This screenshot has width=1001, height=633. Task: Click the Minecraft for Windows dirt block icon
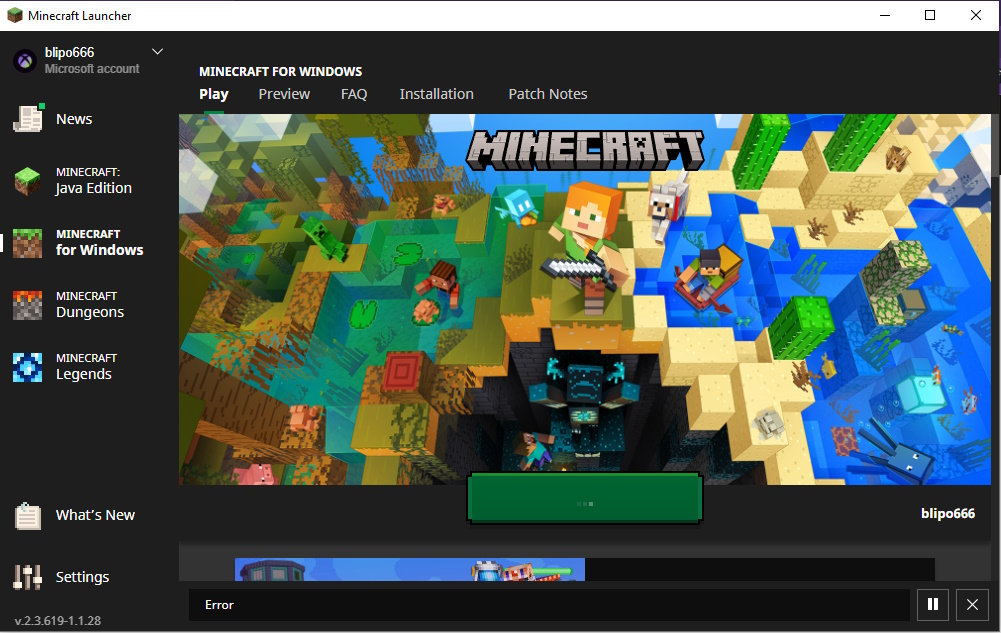[x=27, y=243]
